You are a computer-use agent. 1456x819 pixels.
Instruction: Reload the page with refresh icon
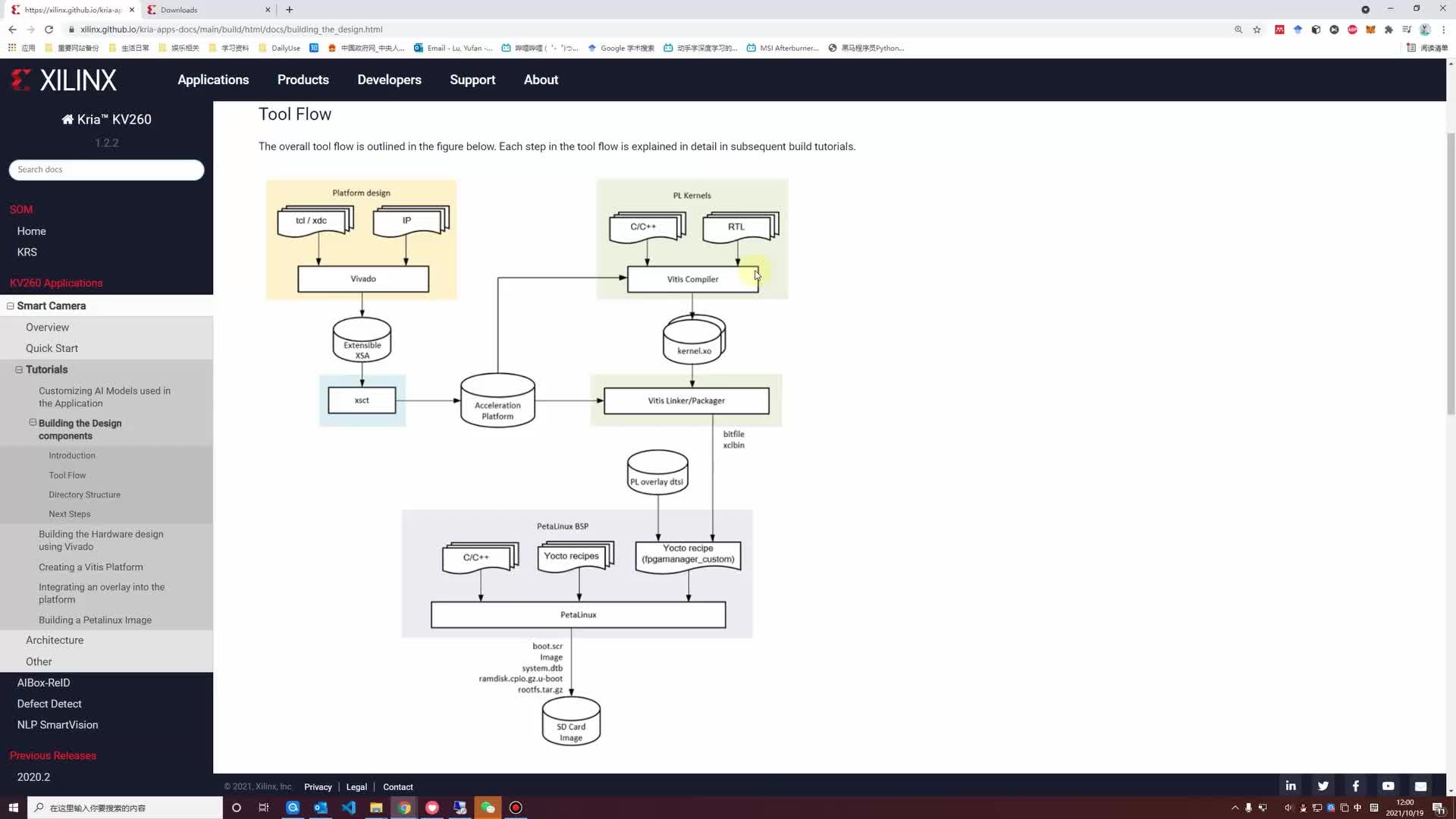[49, 30]
